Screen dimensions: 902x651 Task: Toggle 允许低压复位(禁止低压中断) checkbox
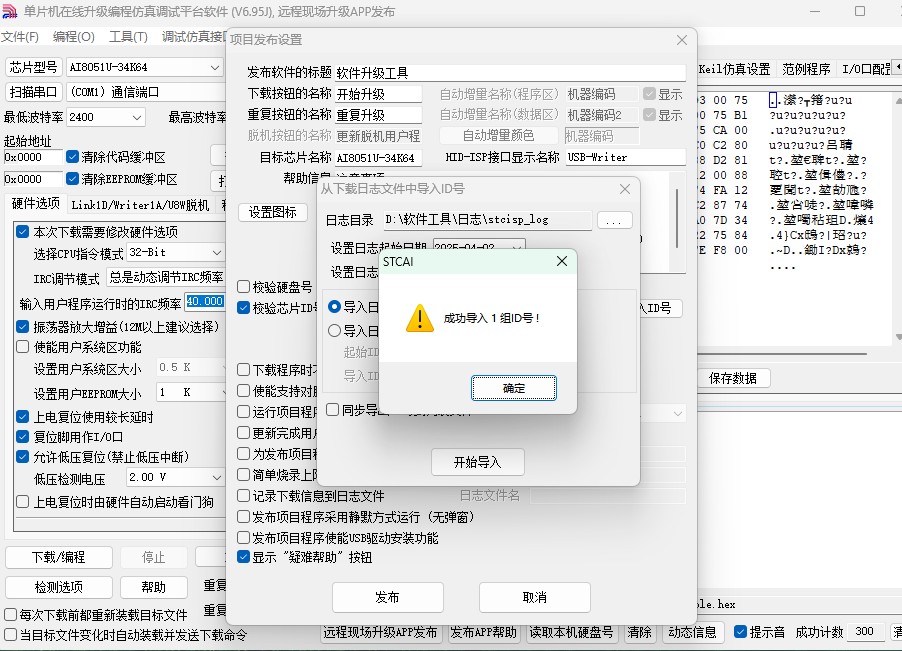22,457
